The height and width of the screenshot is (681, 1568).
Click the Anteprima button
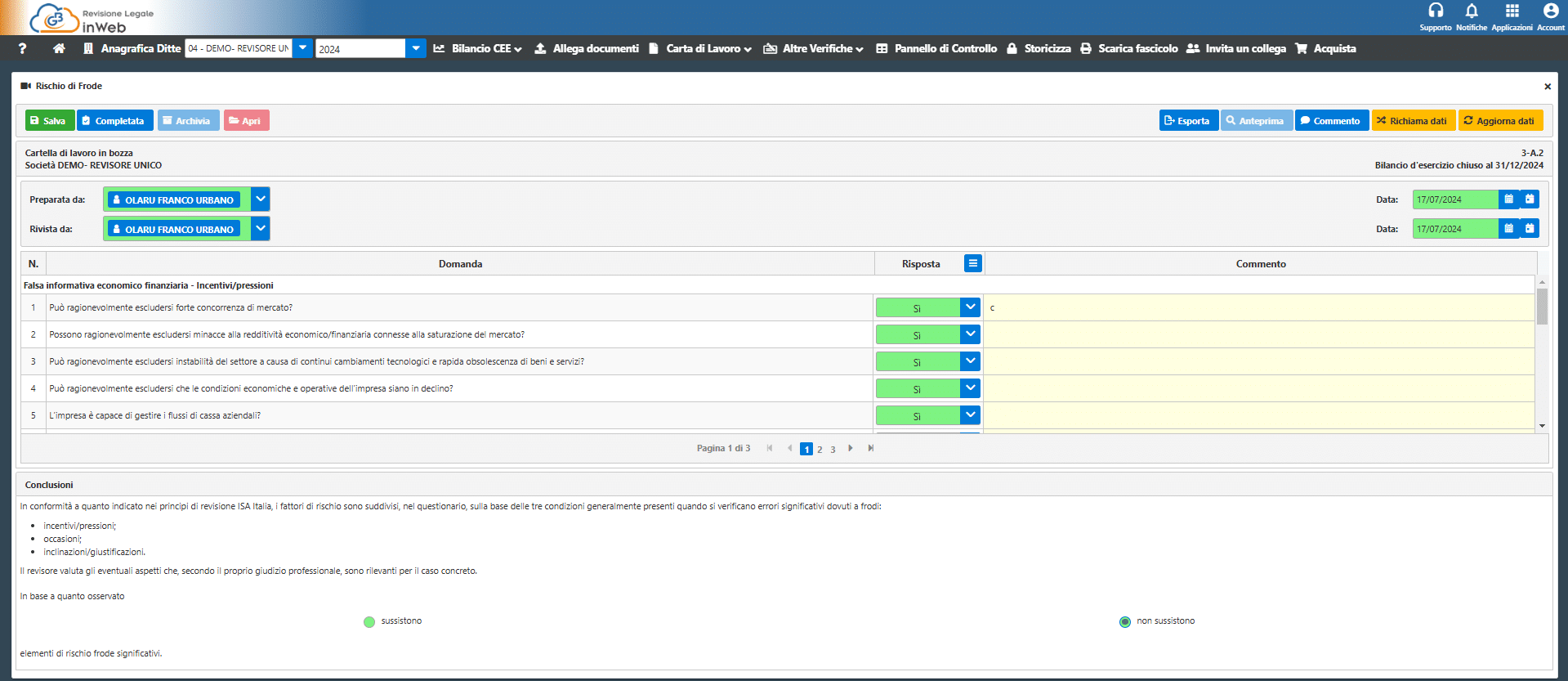pos(1256,120)
